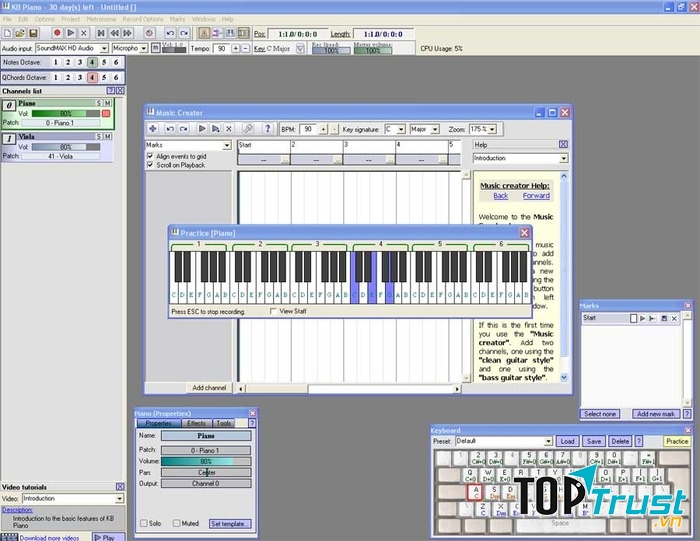Click Set template in Piano Properties

230,524
